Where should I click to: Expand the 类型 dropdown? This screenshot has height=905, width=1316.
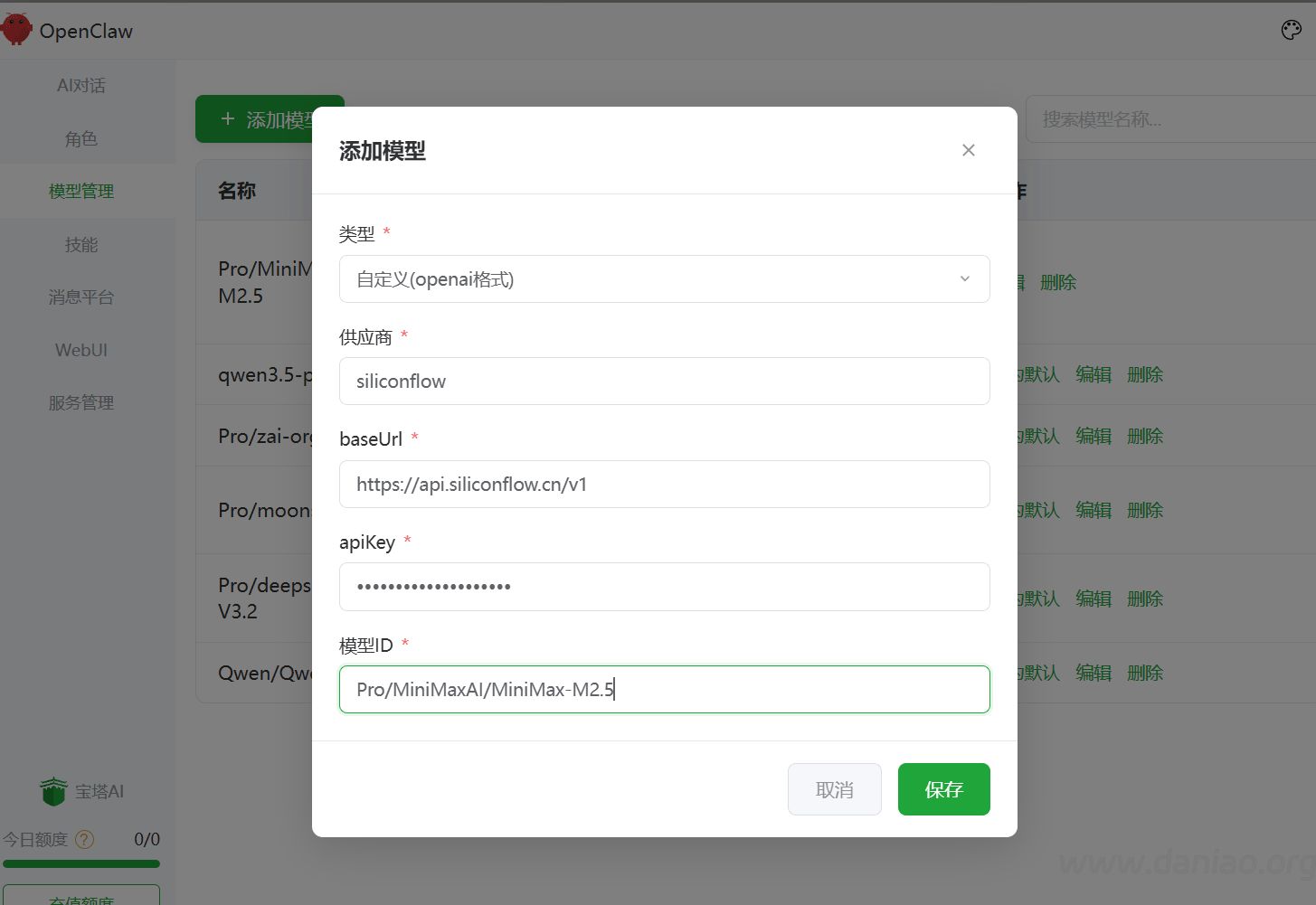pos(664,279)
